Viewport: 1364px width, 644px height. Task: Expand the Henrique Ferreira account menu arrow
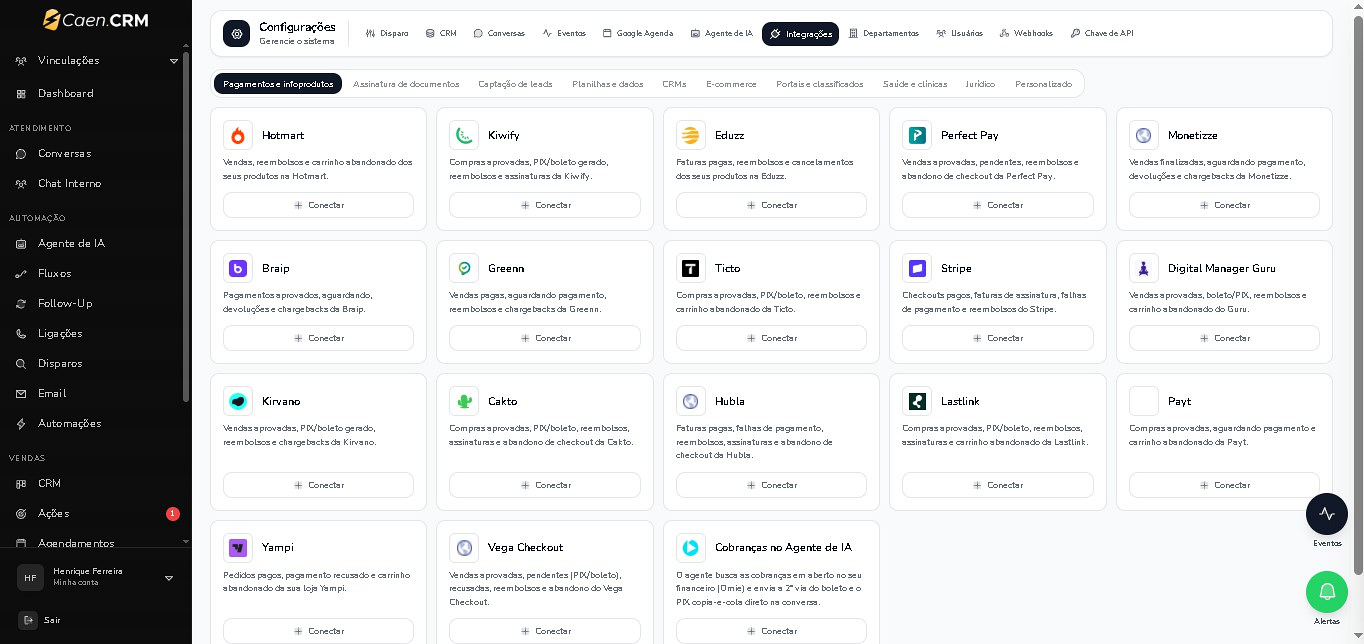169,578
